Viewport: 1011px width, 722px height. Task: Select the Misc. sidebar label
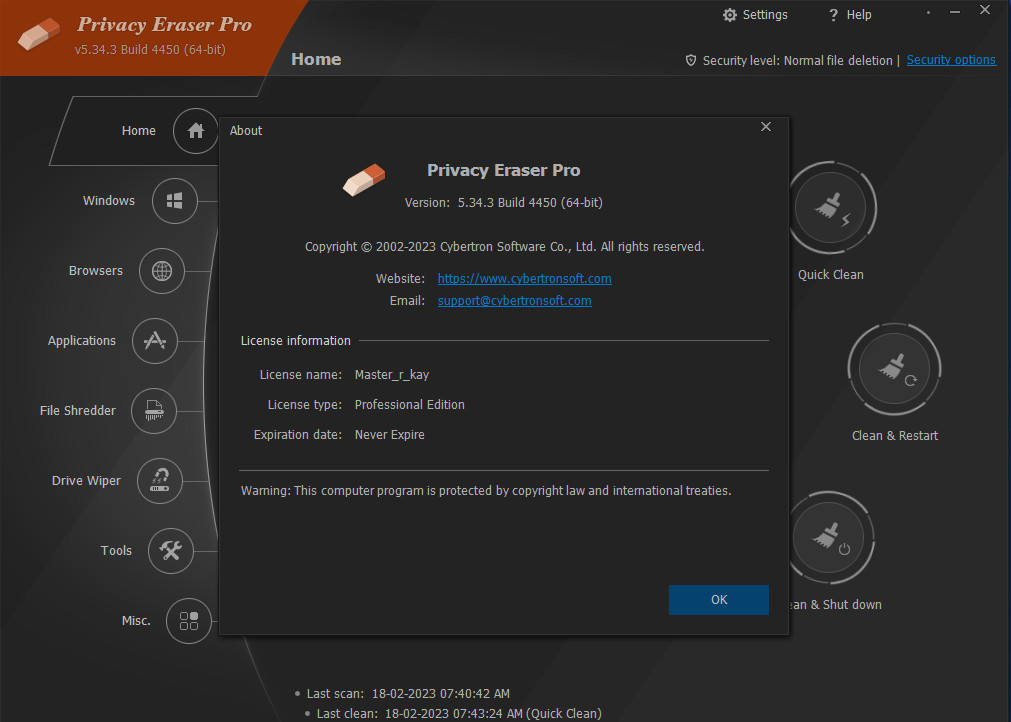tap(136, 621)
